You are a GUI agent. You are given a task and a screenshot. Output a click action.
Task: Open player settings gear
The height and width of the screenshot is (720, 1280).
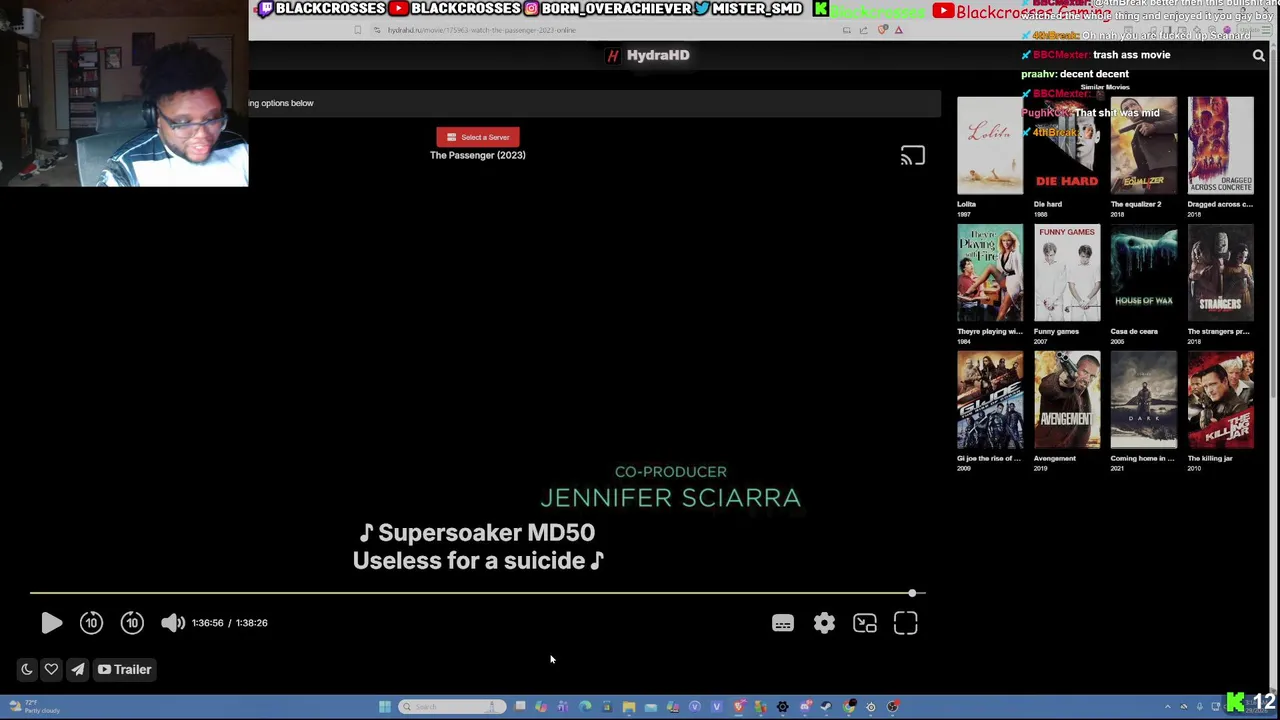point(824,624)
